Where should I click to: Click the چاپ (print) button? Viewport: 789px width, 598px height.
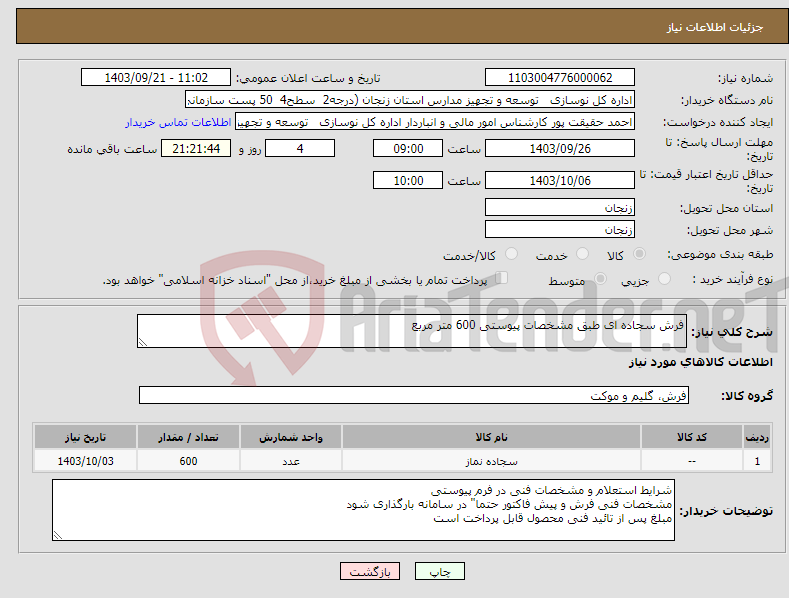[x=439, y=572]
